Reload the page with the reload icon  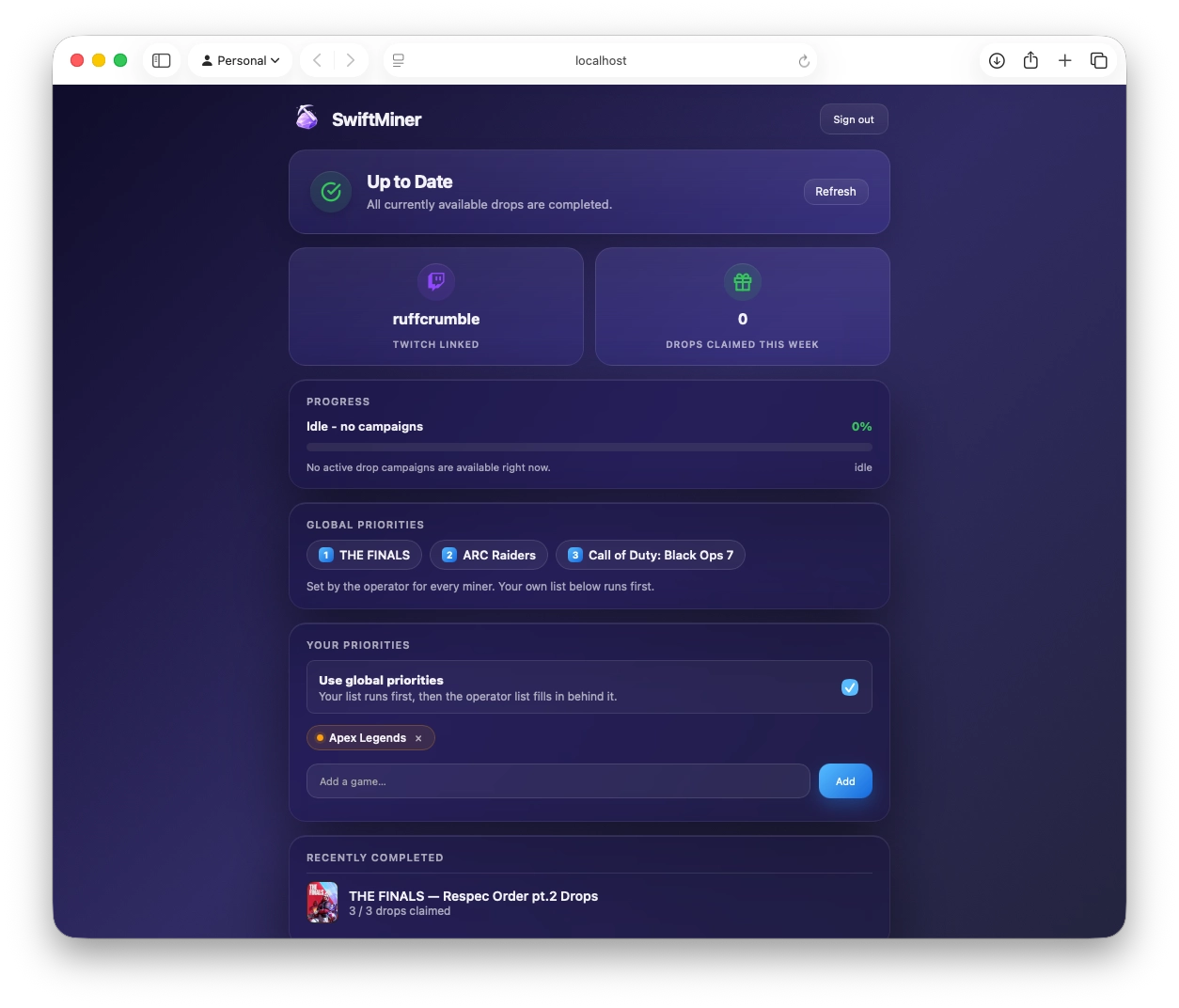click(x=804, y=61)
